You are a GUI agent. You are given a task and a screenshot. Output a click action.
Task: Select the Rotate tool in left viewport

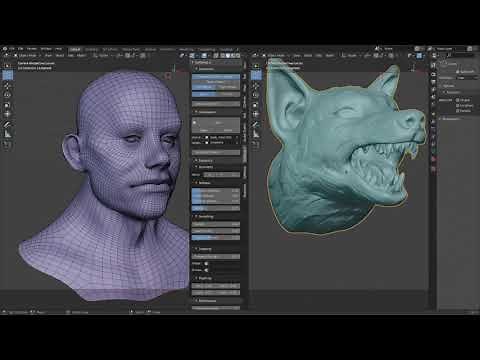pos(7,94)
